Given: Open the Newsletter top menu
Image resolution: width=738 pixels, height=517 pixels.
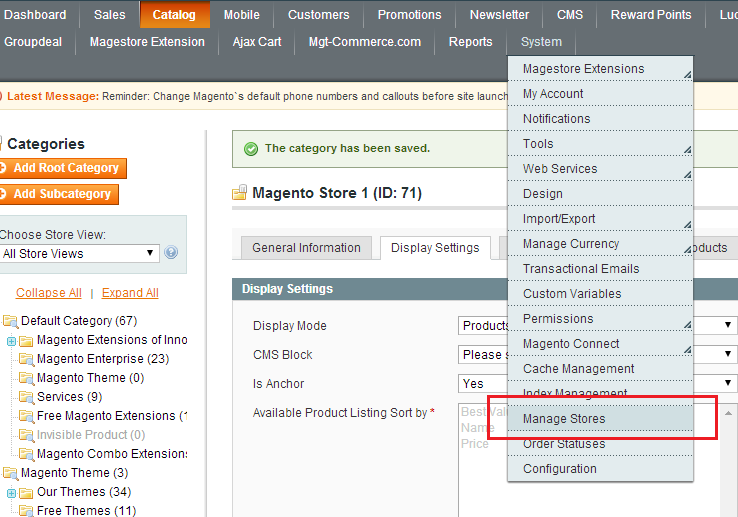Looking at the screenshot, I should tap(499, 15).
